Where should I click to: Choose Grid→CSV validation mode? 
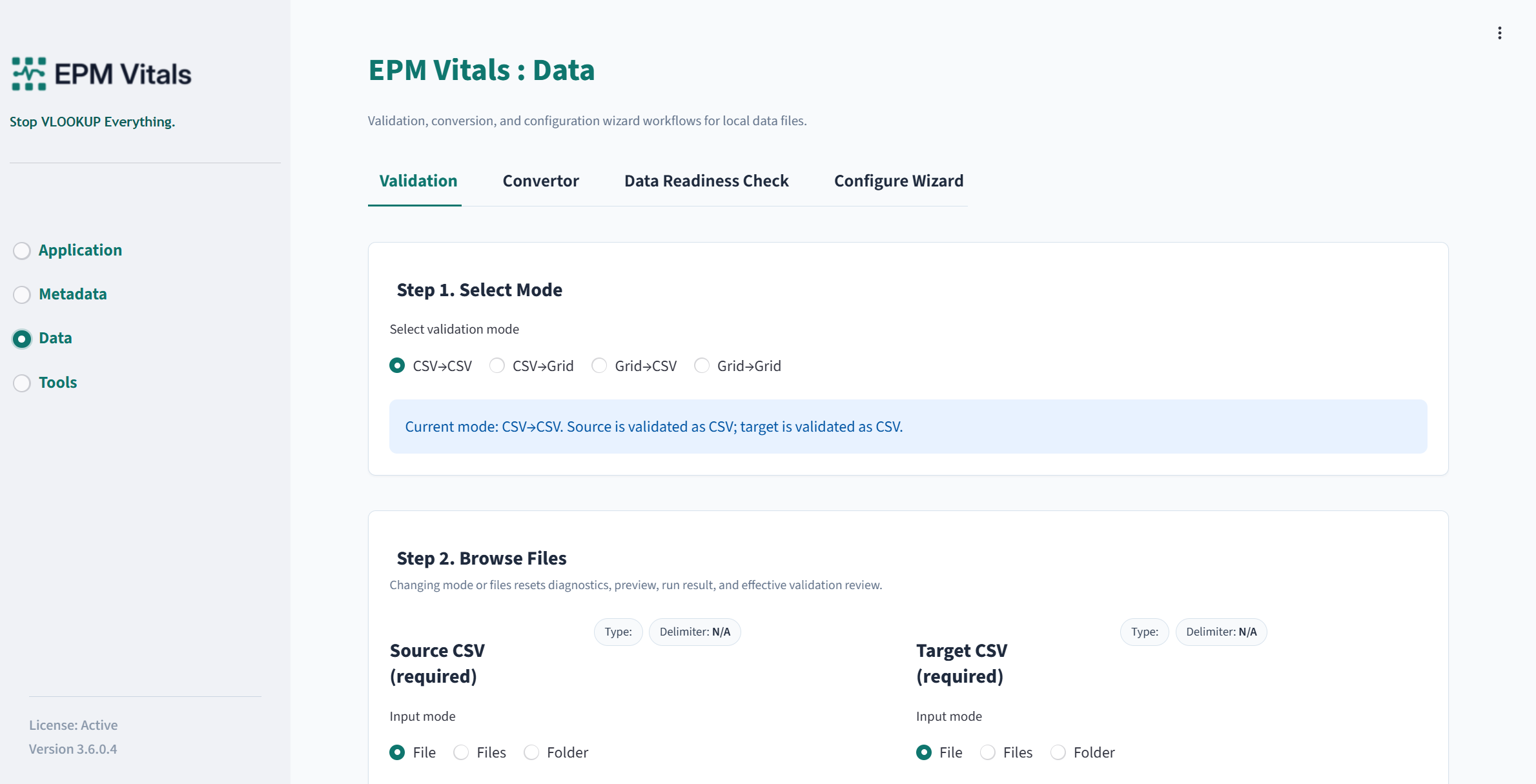(x=634, y=366)
